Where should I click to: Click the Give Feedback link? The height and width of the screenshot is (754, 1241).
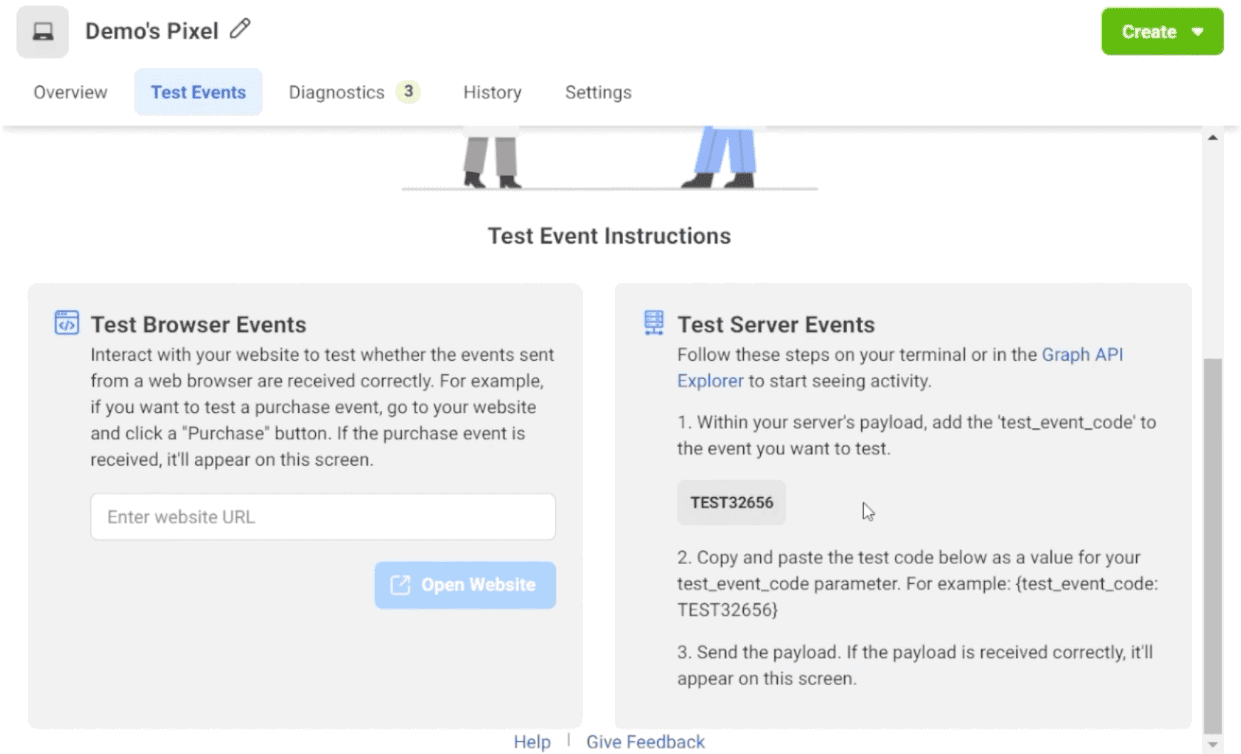point(644,741)
